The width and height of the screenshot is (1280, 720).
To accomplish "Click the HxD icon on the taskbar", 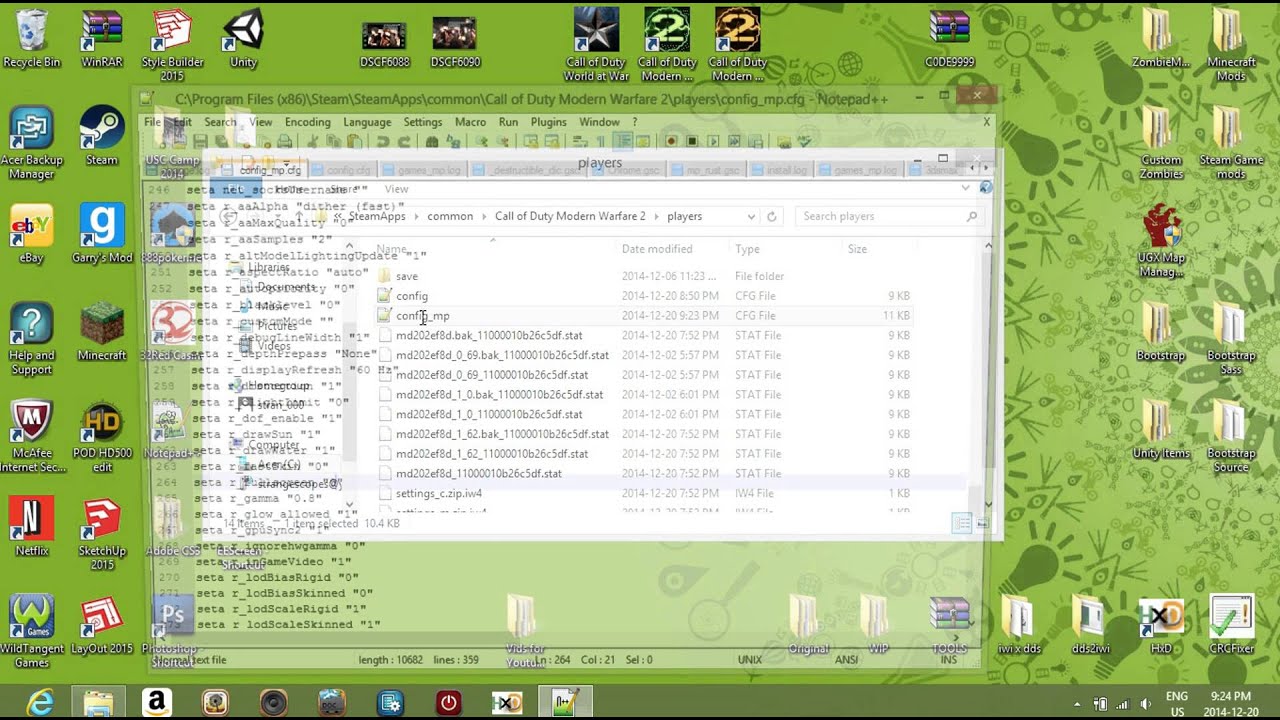I will [507, 703].
